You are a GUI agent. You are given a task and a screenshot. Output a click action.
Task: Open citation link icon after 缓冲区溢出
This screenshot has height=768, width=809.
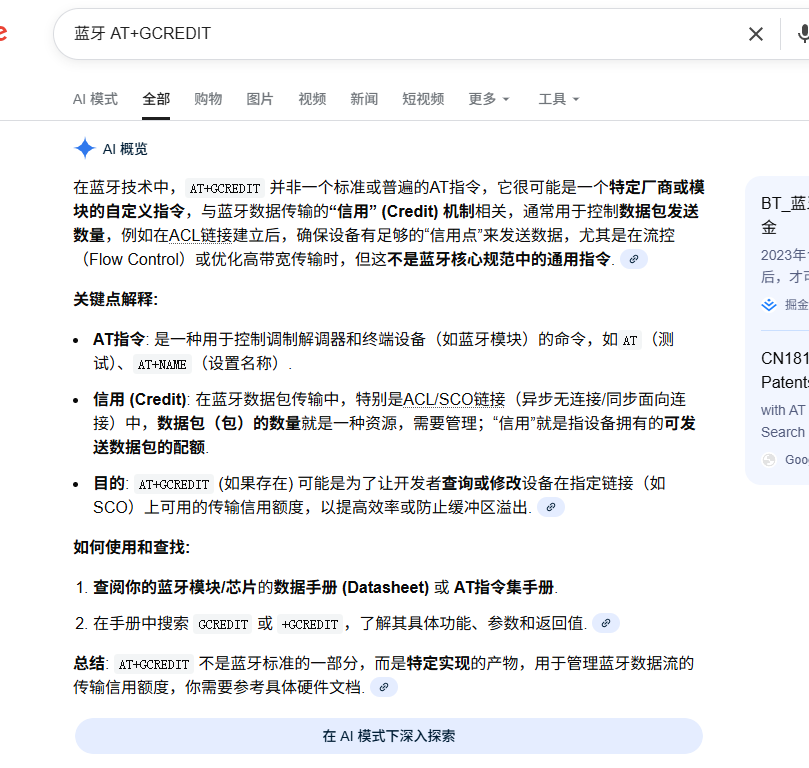[x=551, y=507]
